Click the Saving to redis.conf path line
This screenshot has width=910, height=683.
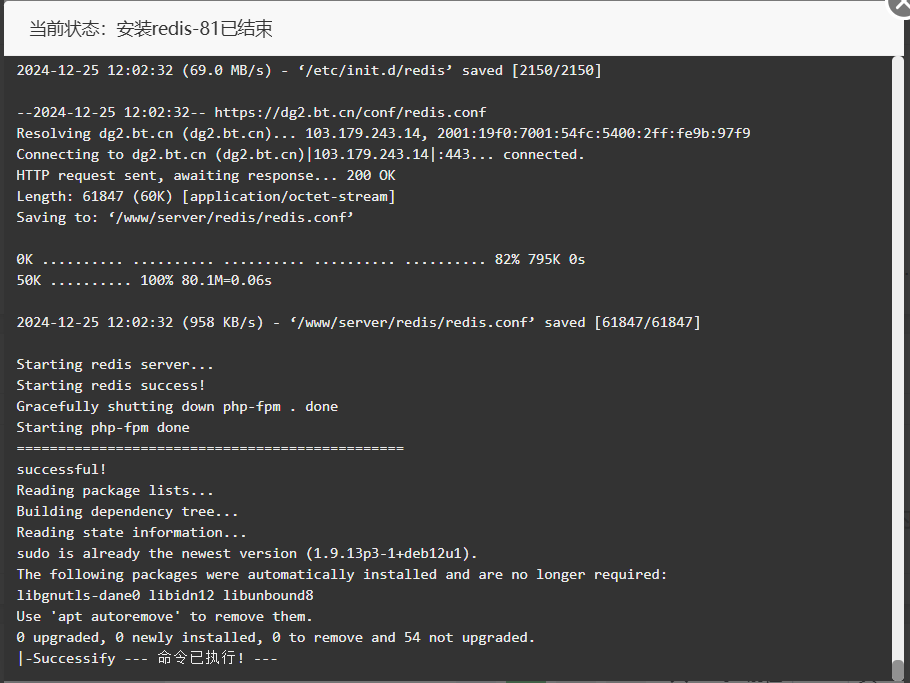coord(185,218)
